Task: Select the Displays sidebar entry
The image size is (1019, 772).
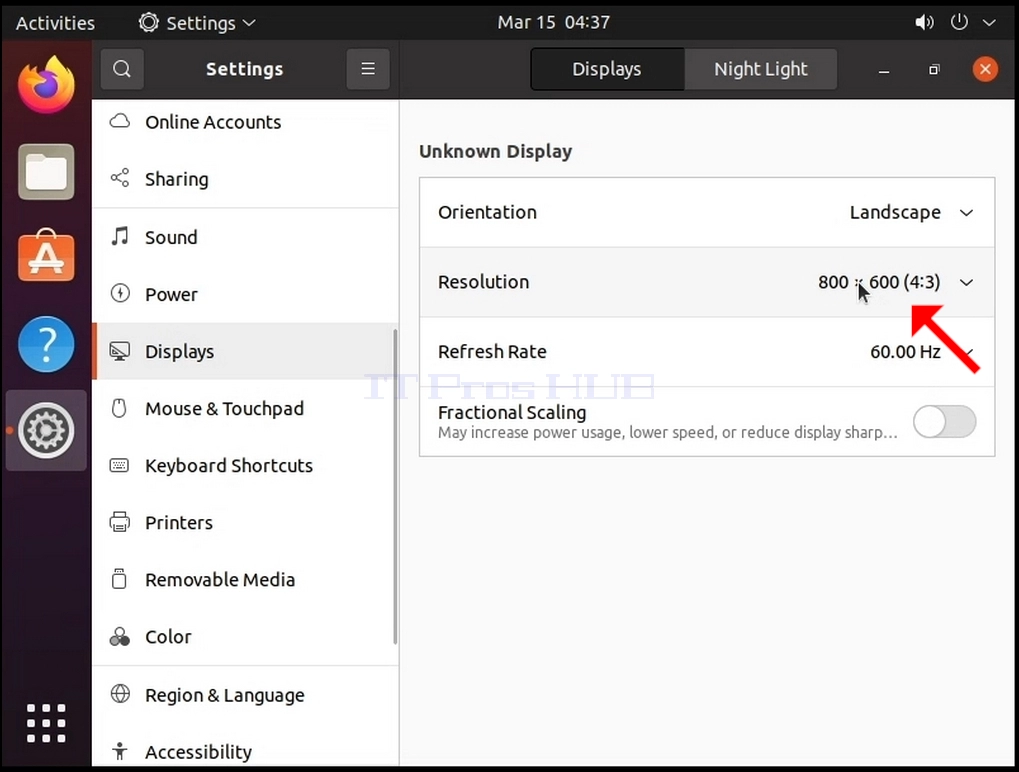Action: [x=245, y=351]
